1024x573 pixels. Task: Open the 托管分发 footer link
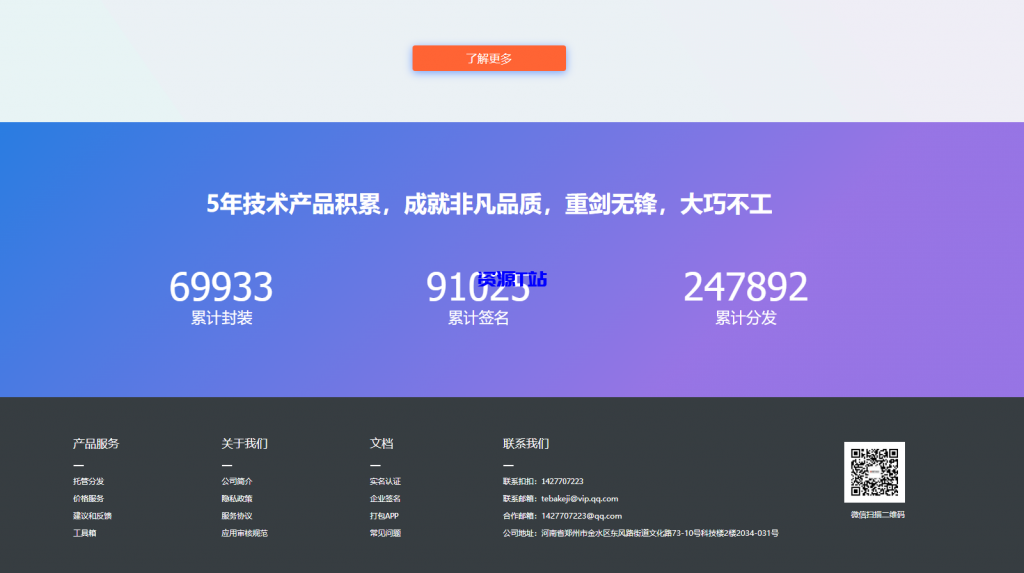point(89,482)
